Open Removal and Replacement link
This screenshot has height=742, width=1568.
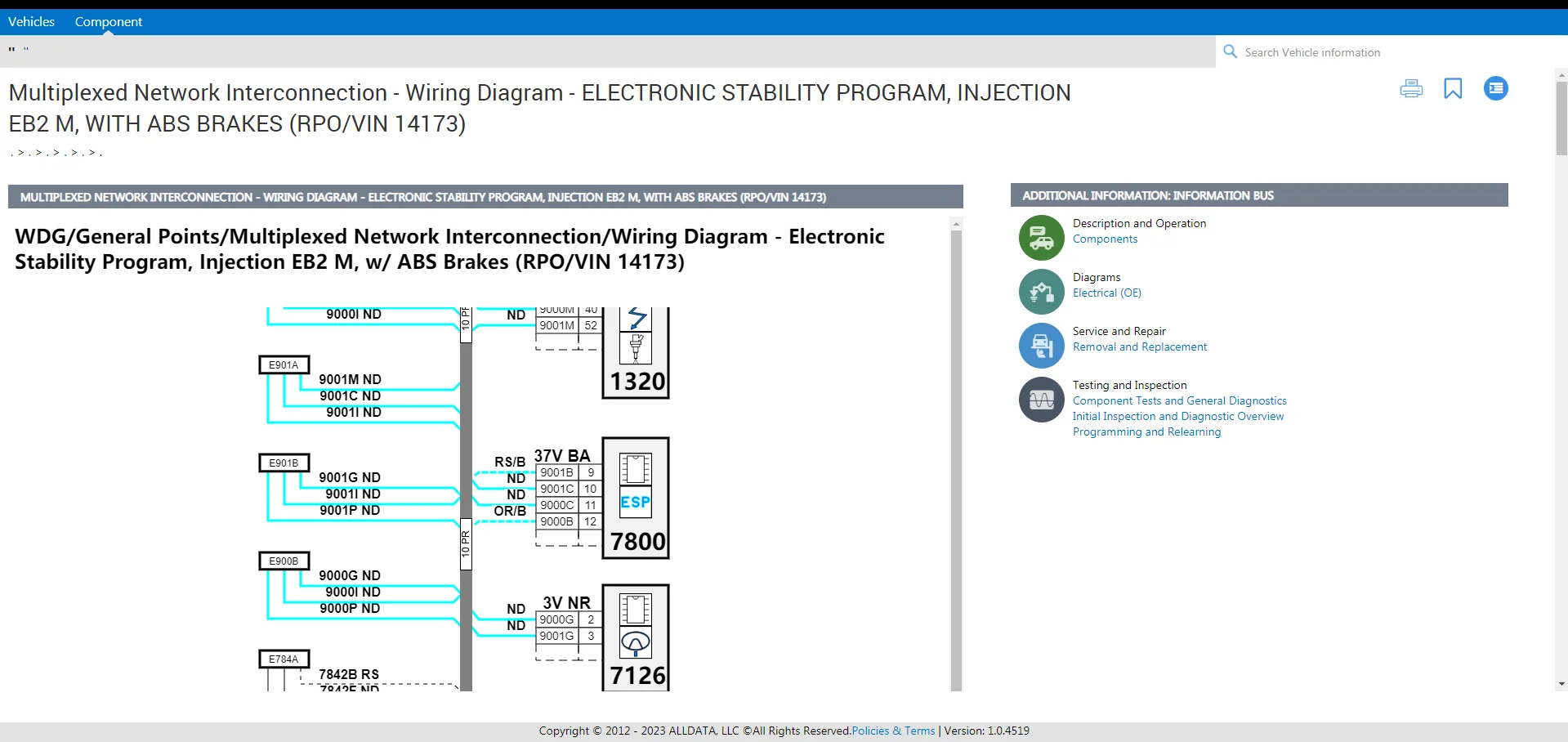pyautogui.click(x=1140, y=346)
